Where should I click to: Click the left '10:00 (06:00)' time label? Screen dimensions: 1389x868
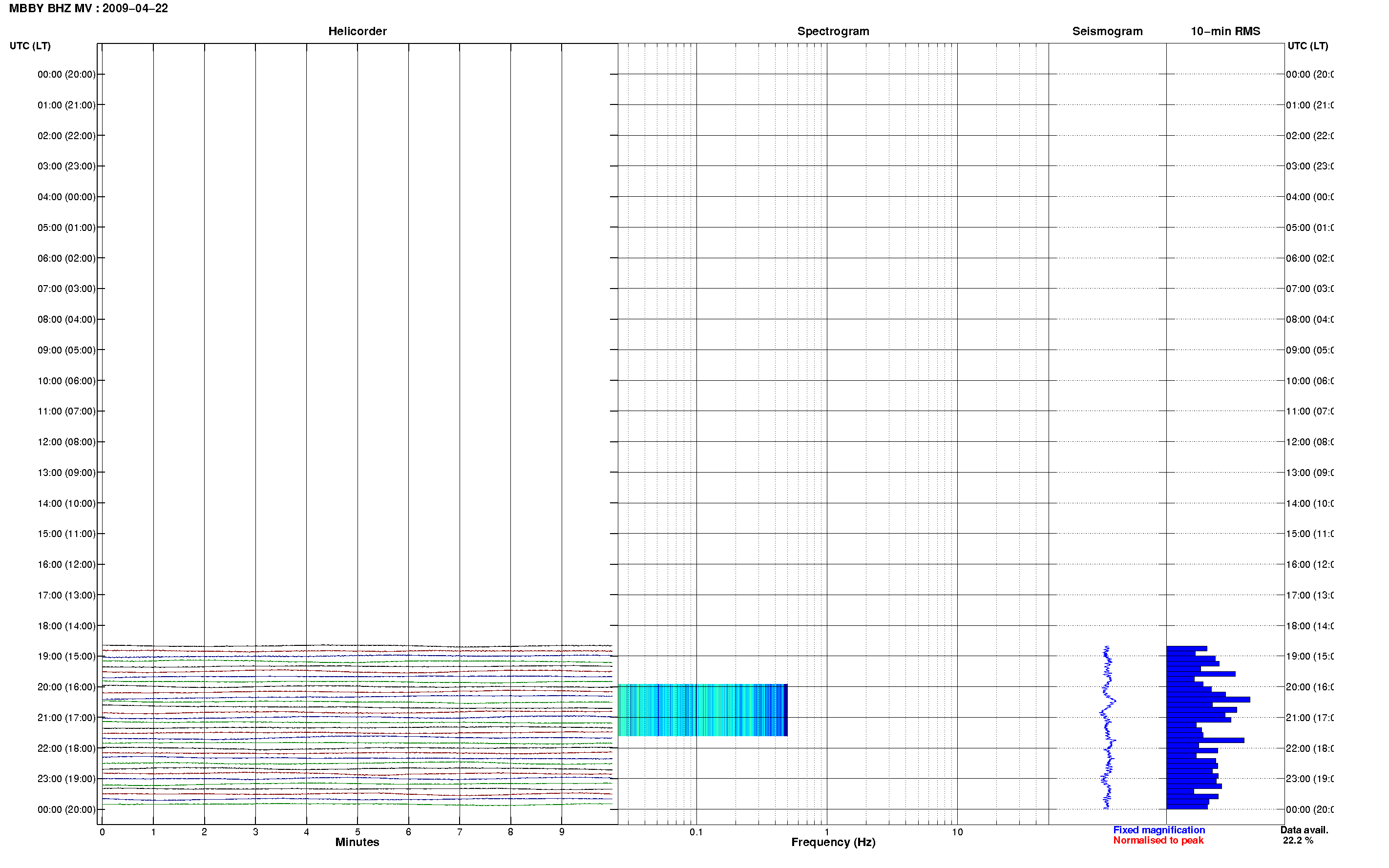[66, 381]
